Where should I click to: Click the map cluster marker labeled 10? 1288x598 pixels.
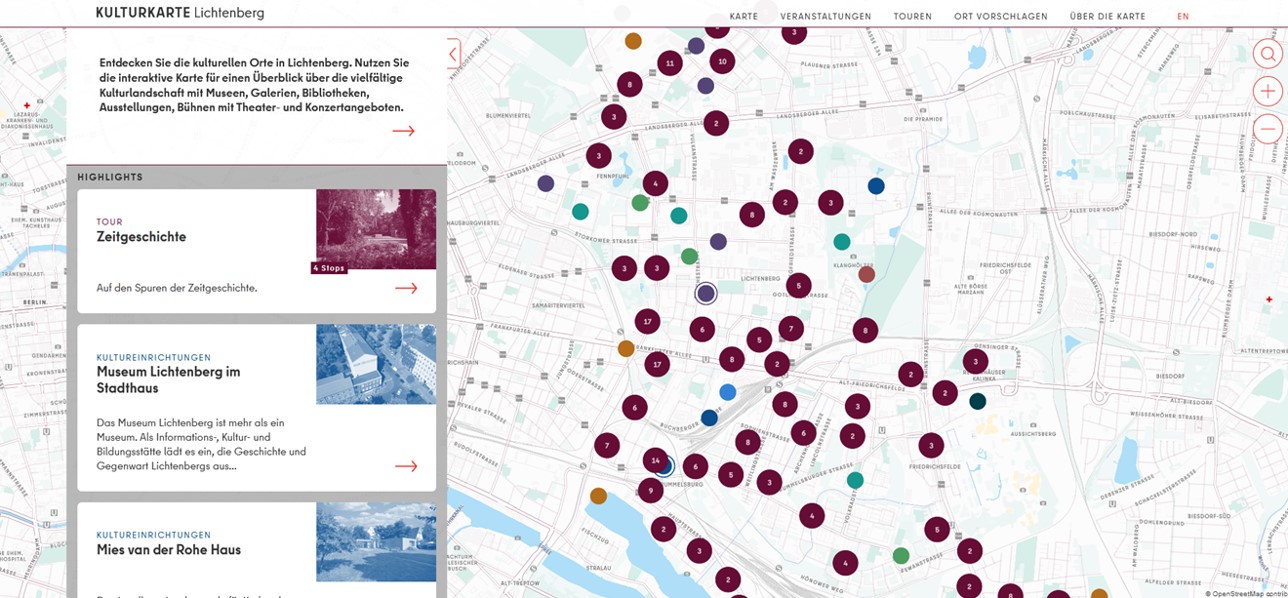pos(722,62)
